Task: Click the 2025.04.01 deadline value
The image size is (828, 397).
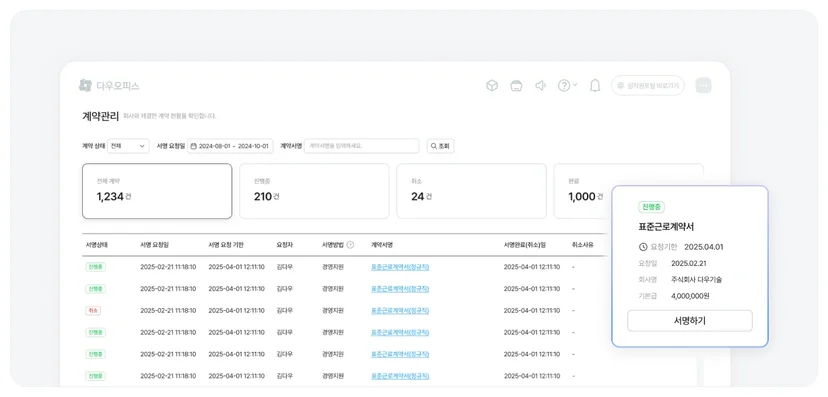Action: (704, 247)
